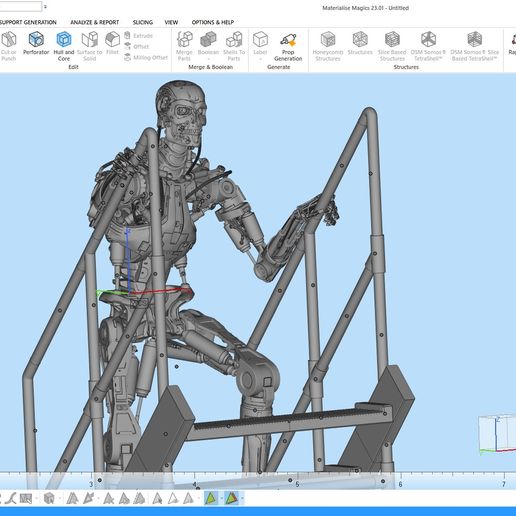Click ruler mark 7 on the bottom ruler
This screenshot has height=516, width=516.
click(504, 484)
